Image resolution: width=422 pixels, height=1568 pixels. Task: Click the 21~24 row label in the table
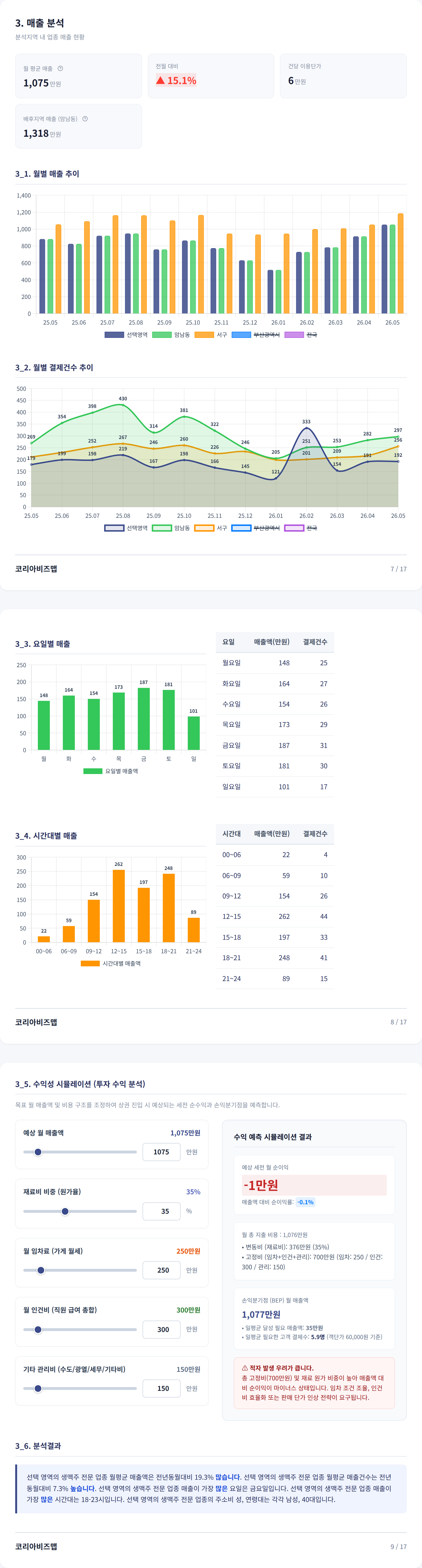pyautogui.click(x=231, y=978)
